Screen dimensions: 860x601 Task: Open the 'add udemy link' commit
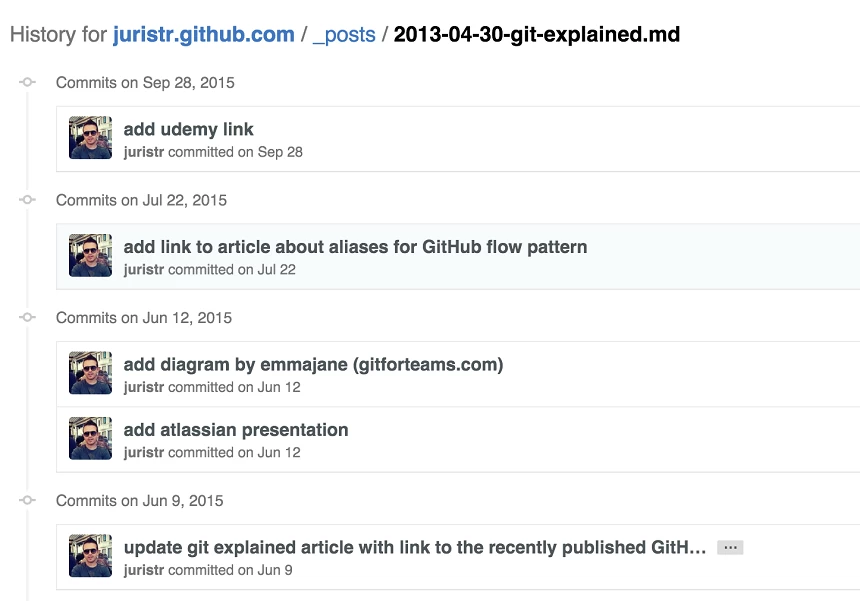coord(188,129)
